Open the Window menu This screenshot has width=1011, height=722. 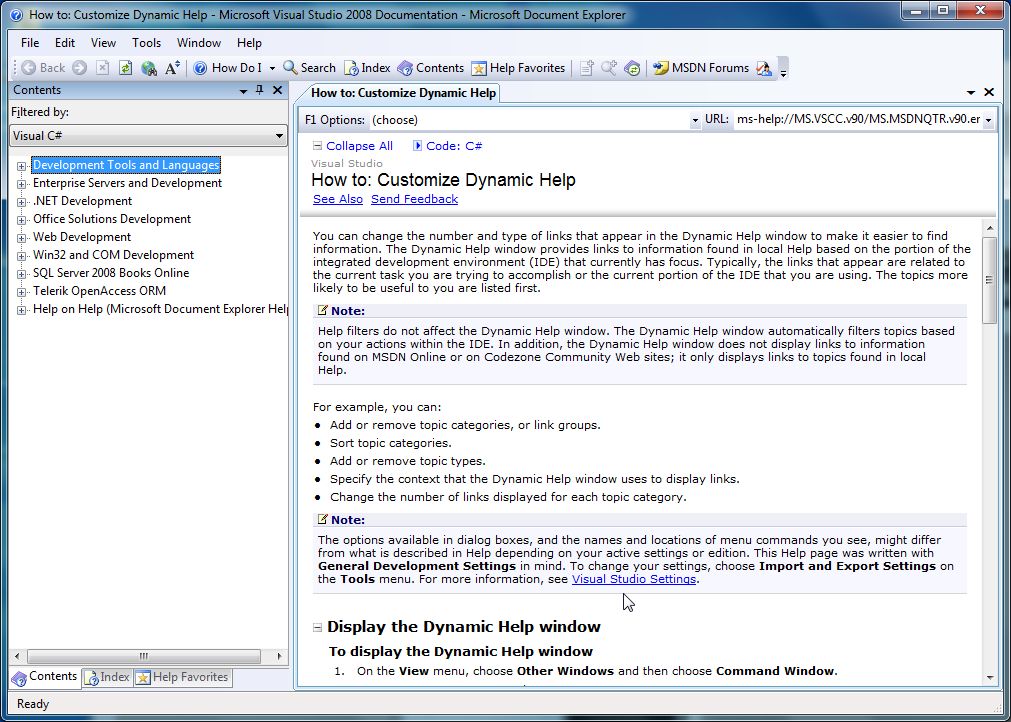pyautogui.click(x=199, y=43)
